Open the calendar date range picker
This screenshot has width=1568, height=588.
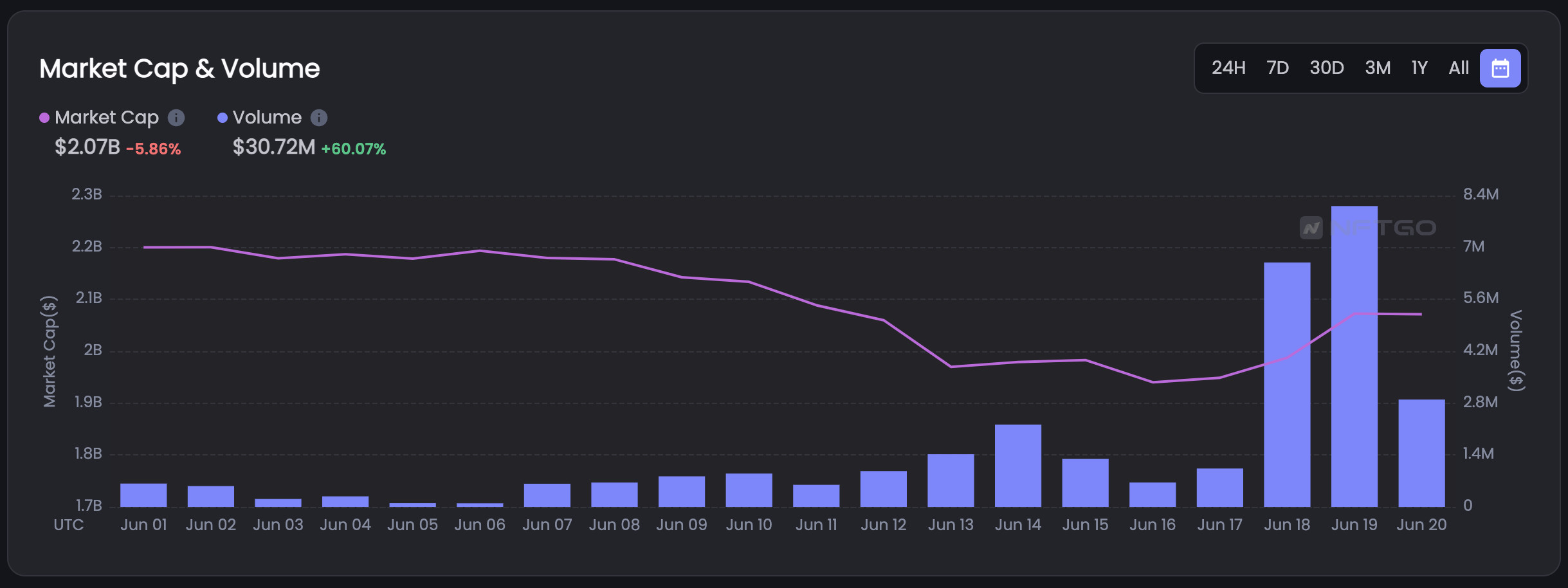pyautogui.click(x=1500, y=68)
